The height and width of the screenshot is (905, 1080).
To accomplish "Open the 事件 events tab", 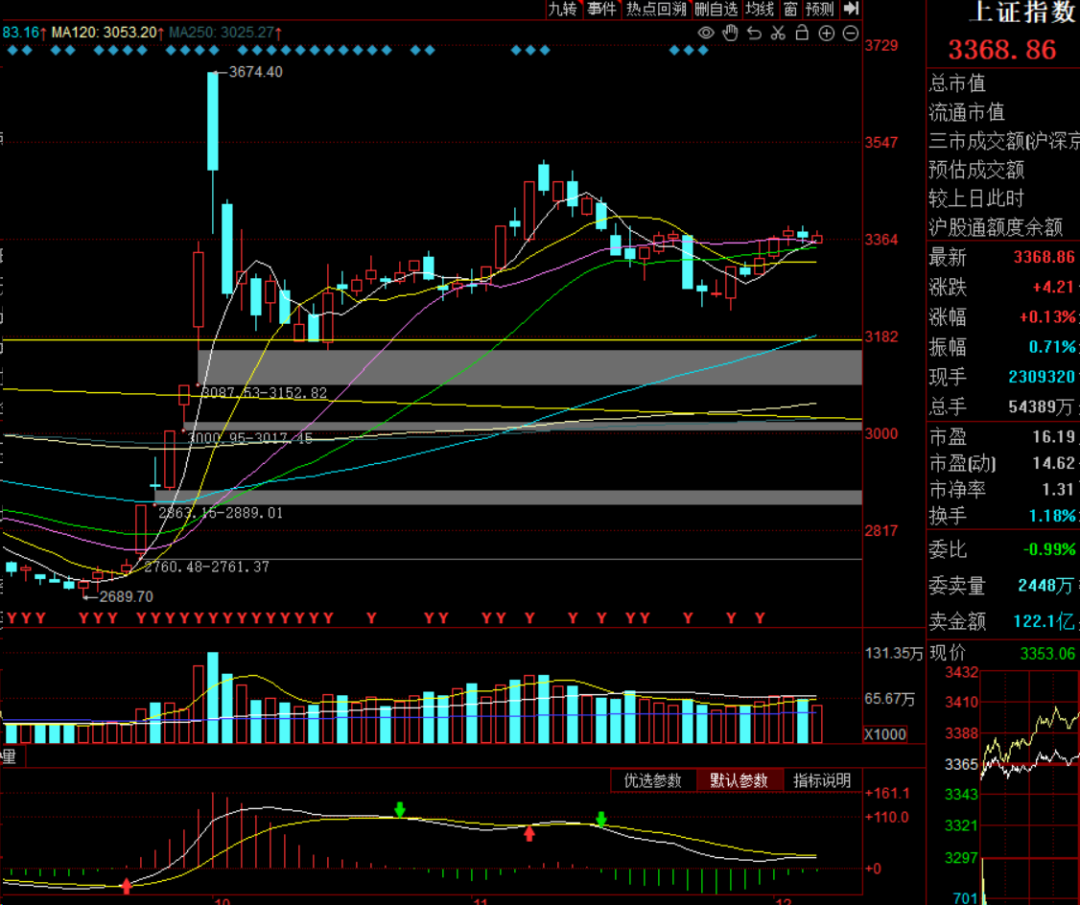I will click(602, 9).
